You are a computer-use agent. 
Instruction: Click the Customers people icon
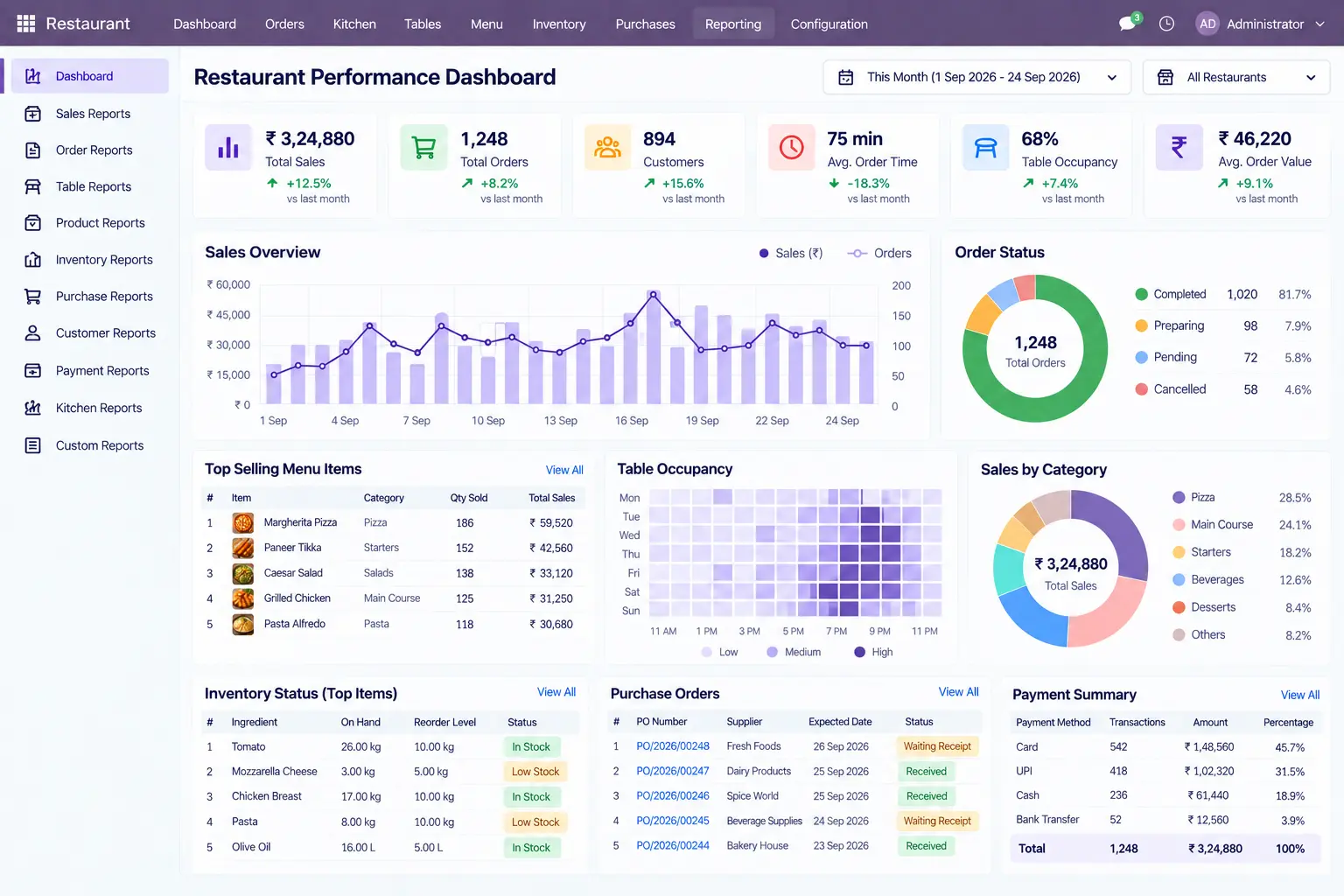tap(608, 147)
